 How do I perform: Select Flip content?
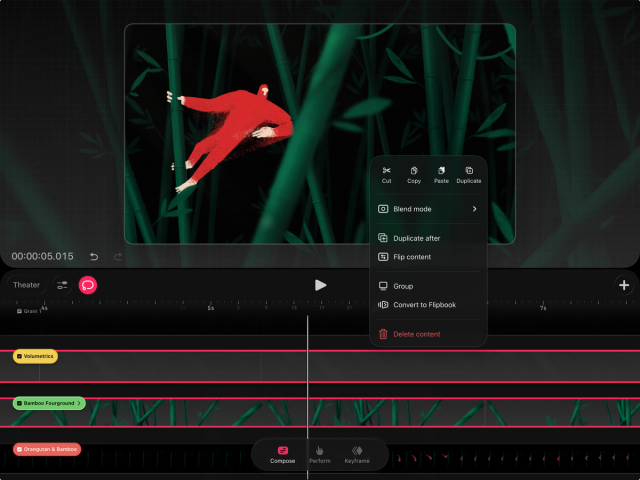coord(428,257)
